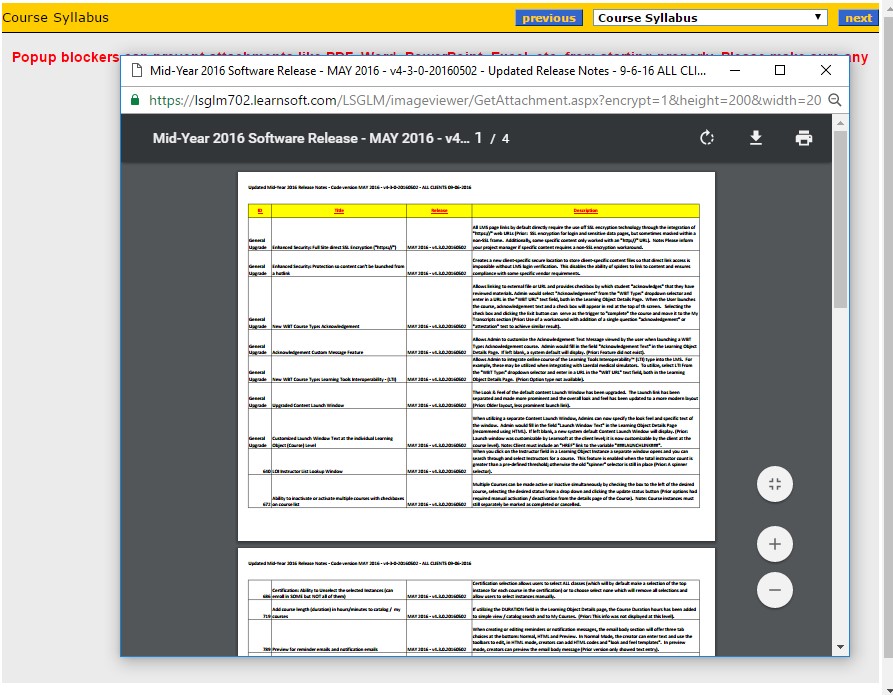Select the learnsoft.com URL in address bar
Screen dimensions: 893x695
[x=480, y=100]
